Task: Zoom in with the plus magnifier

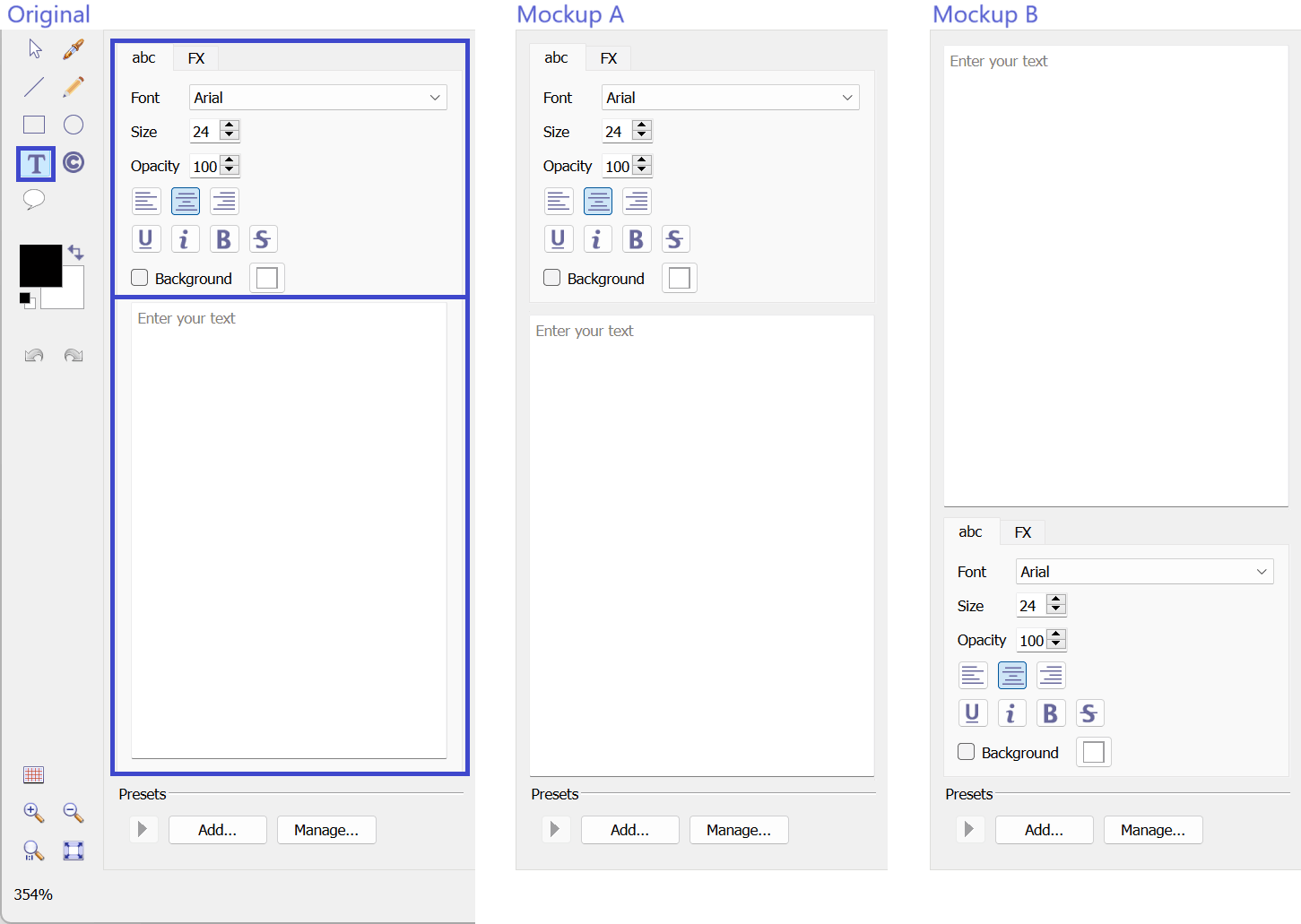Action: tap(34, 813)
